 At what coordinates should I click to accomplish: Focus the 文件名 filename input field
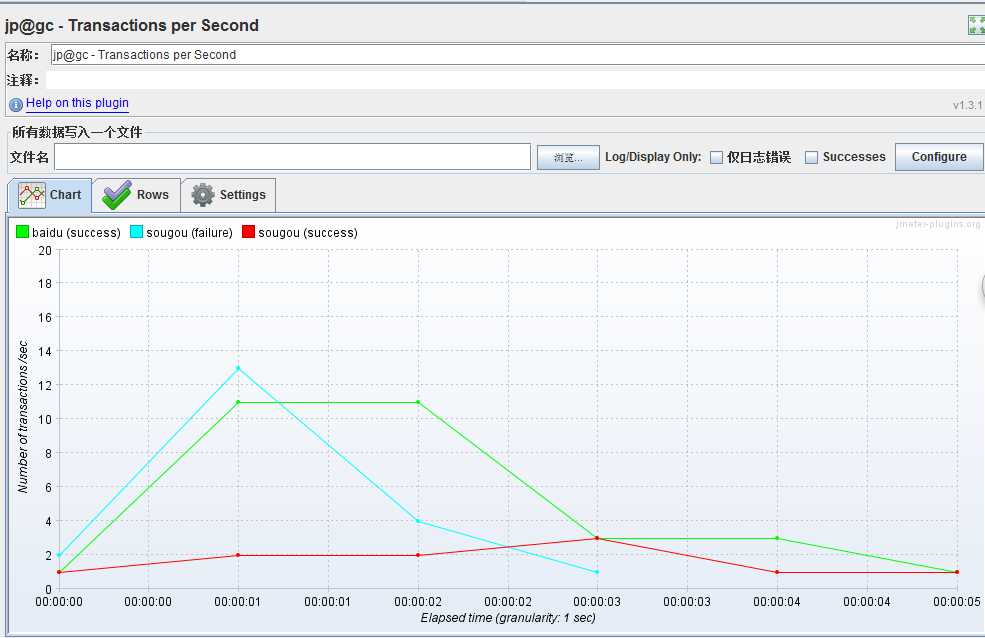293,157
